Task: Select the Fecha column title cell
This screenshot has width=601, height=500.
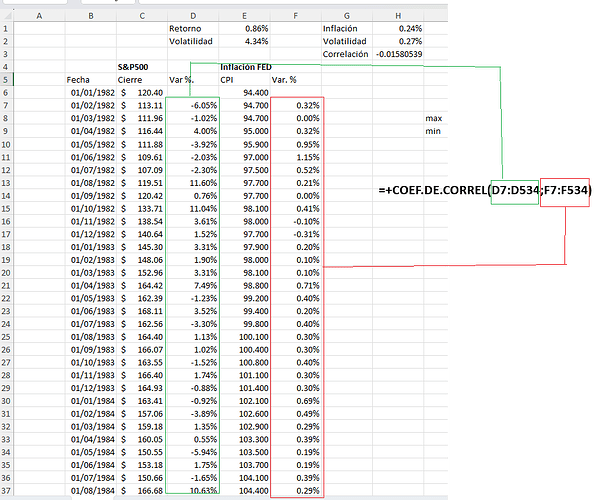Action: click(78, 79)
